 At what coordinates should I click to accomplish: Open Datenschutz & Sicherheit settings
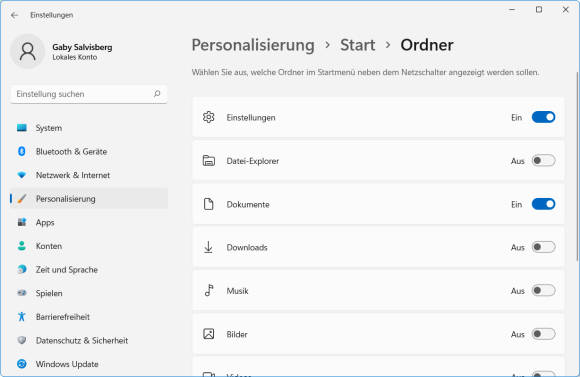point(89,340)
